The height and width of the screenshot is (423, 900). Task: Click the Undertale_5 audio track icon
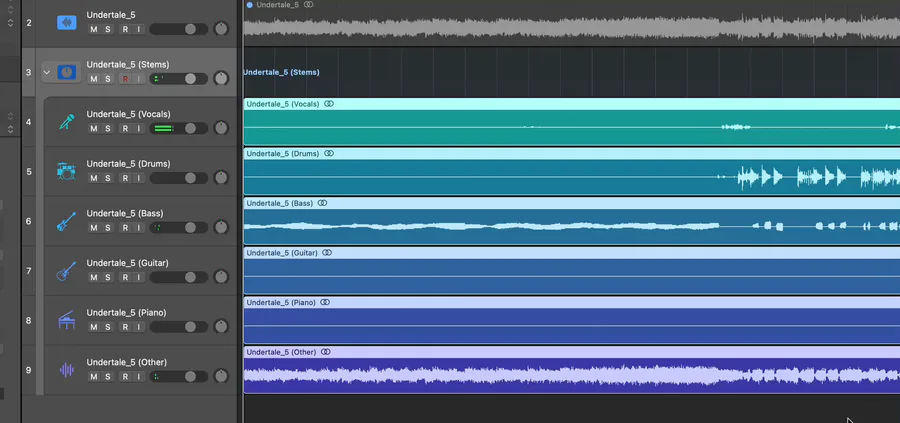point(67,22)
